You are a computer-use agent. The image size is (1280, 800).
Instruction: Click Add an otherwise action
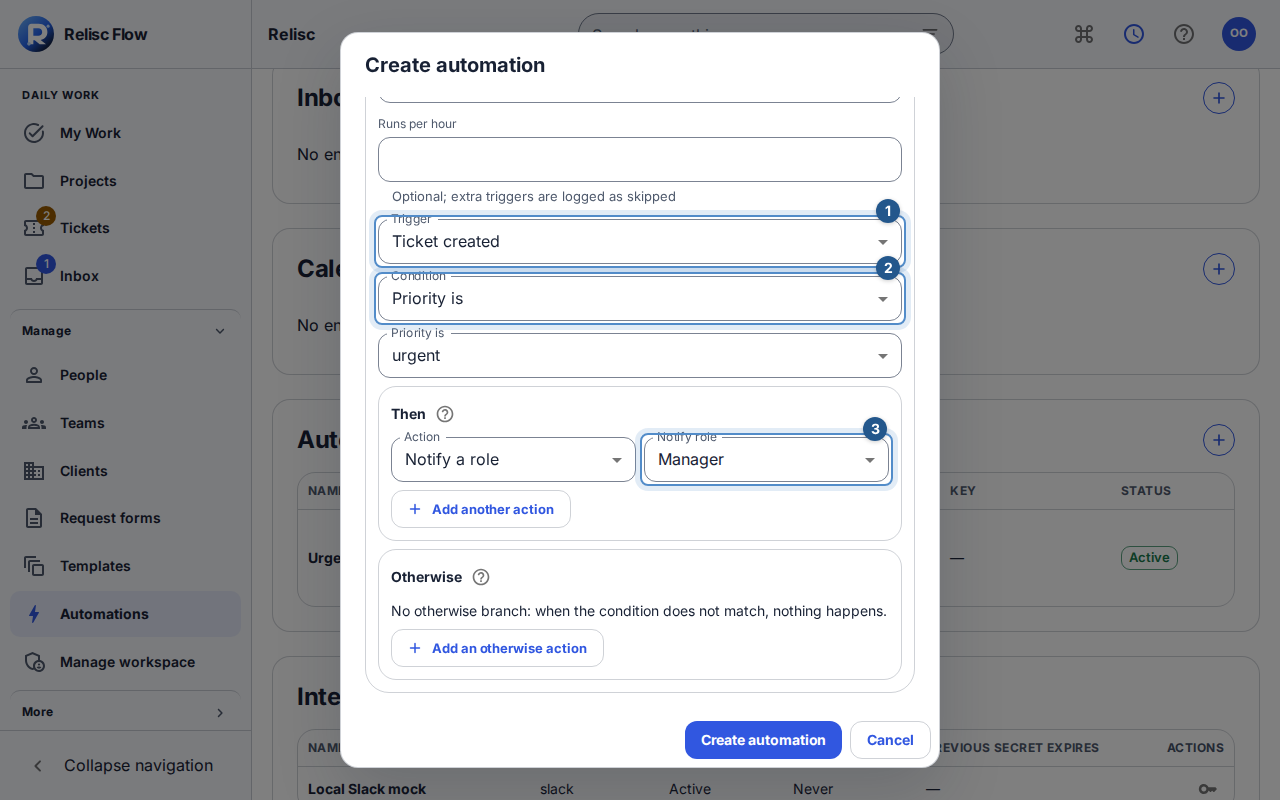pos(497,648)
